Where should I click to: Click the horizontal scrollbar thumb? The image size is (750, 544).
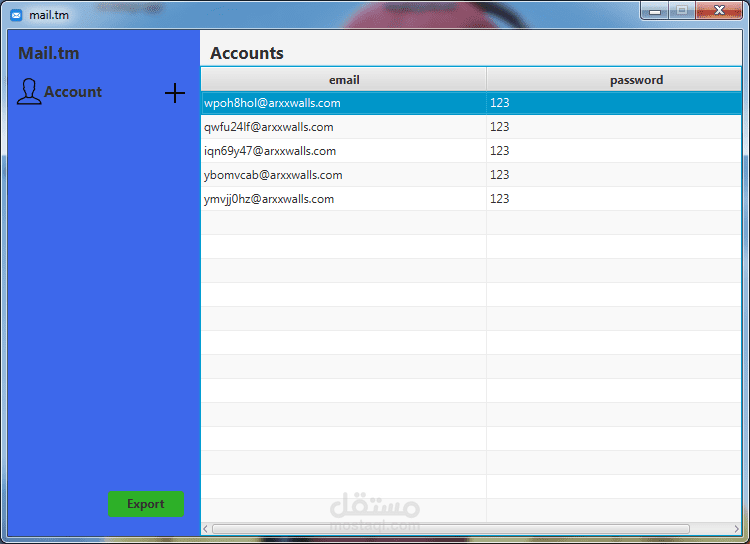451,529
